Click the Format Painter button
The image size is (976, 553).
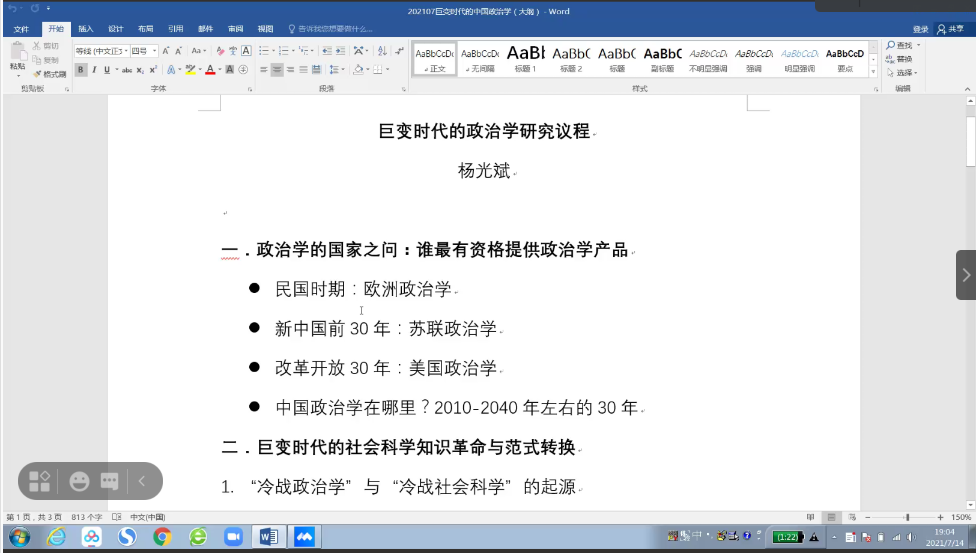click(48, 74)
